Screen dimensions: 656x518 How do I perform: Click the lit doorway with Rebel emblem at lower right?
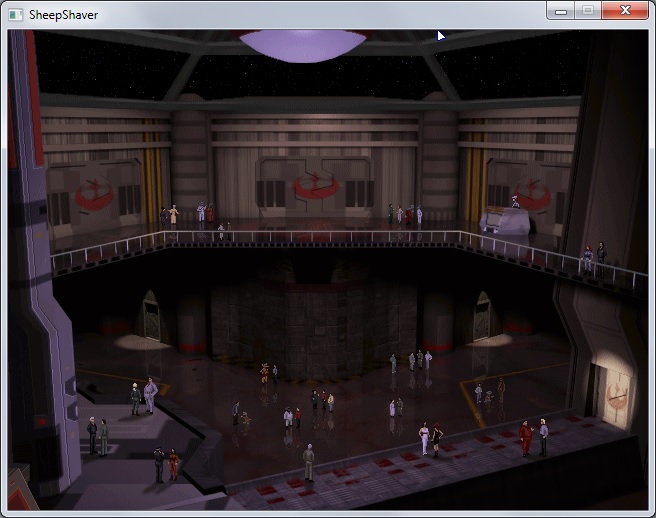(616, 397)
